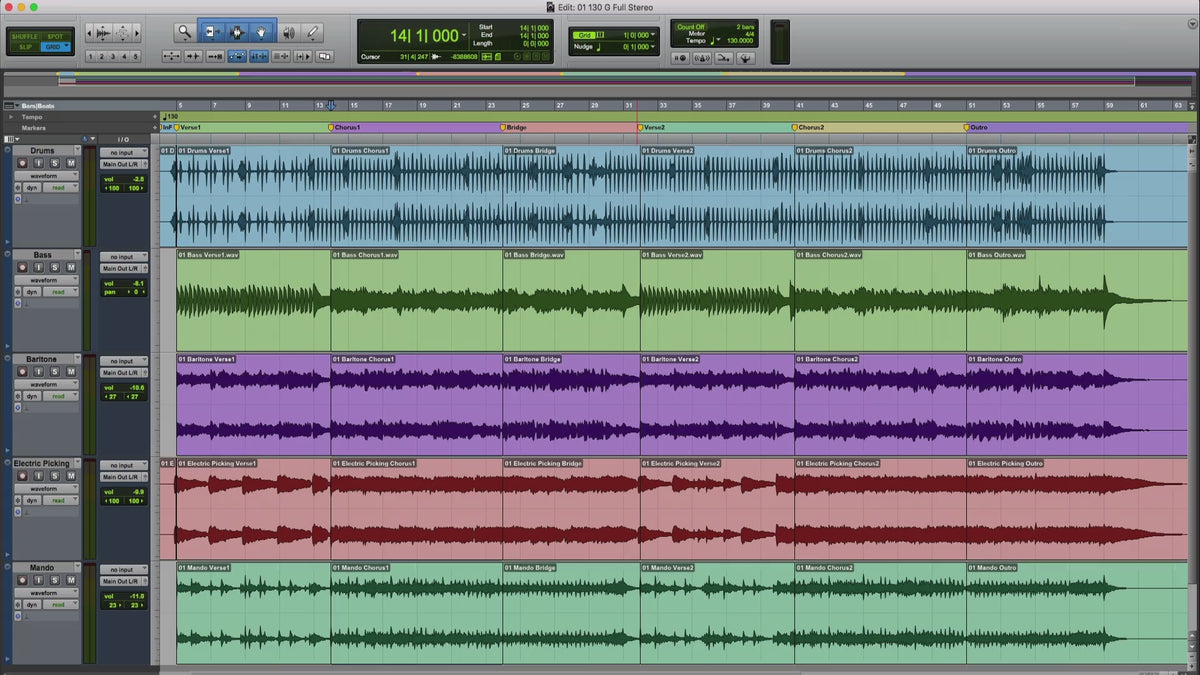Image resolution: width=1200 pixels, height=675 pixels.
Task: Open the Drums track view selector 'waveform'
Action: click(x=48, y=176)
